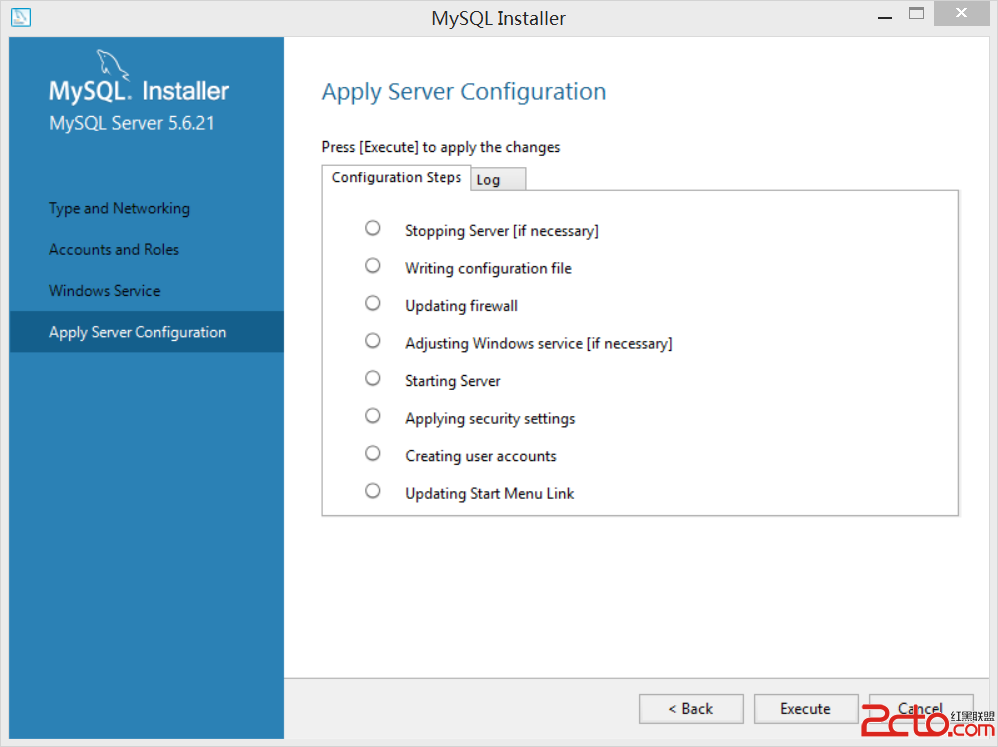Select the Updating Start Menu Link indicator

tap(372, 491)
